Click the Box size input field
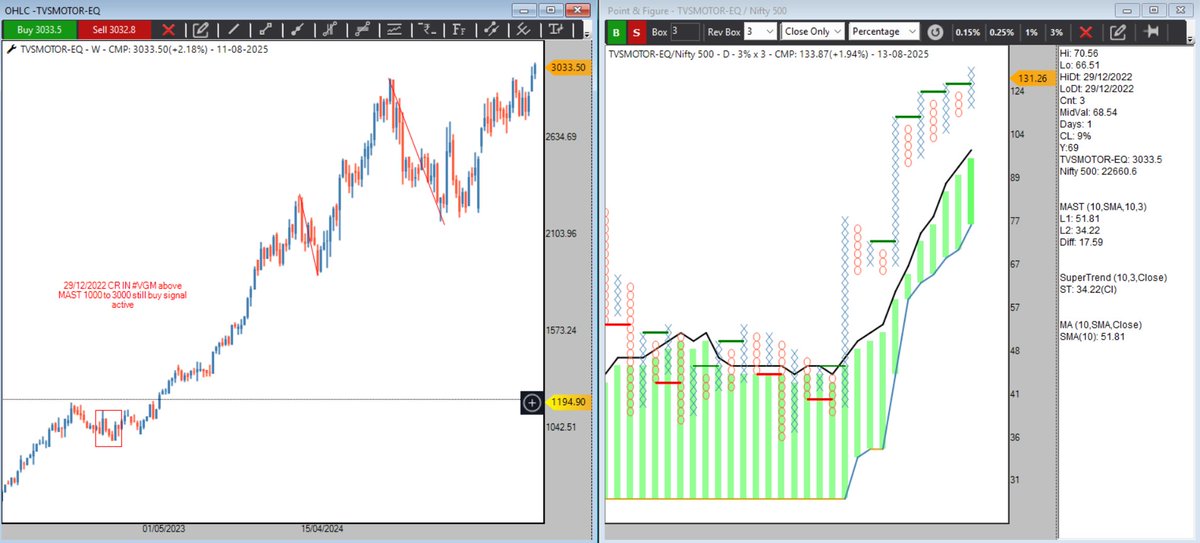This screenshot has width=1200, height=543. [x=685, y=32]
